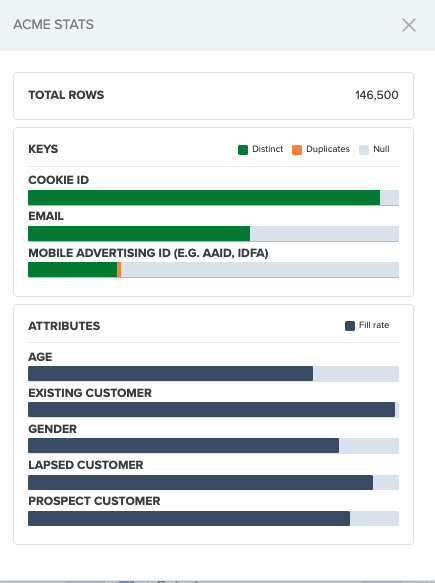The image size is (435, 583).
Task: Click the total rows value 146,500
Action: pos(377,95)
